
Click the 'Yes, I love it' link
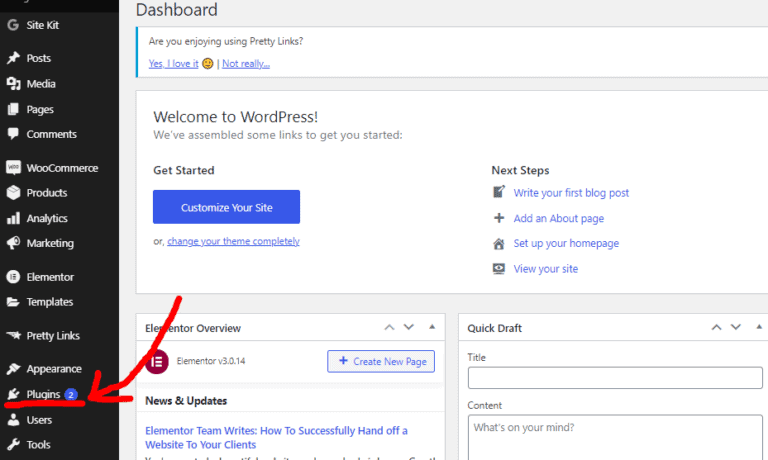pyautogui.click(x=173, y=64)
